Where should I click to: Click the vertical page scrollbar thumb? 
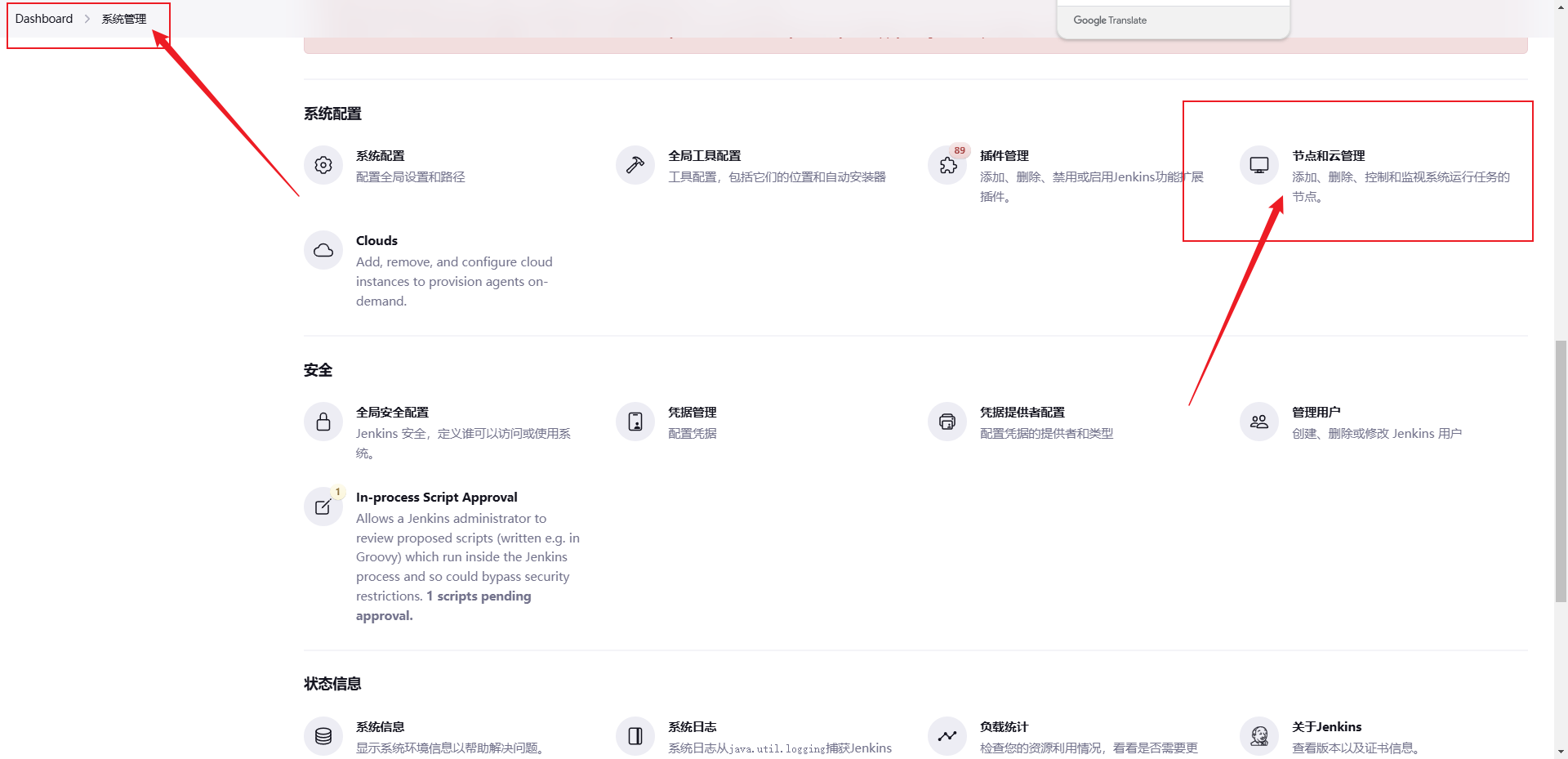(1561, 471)
